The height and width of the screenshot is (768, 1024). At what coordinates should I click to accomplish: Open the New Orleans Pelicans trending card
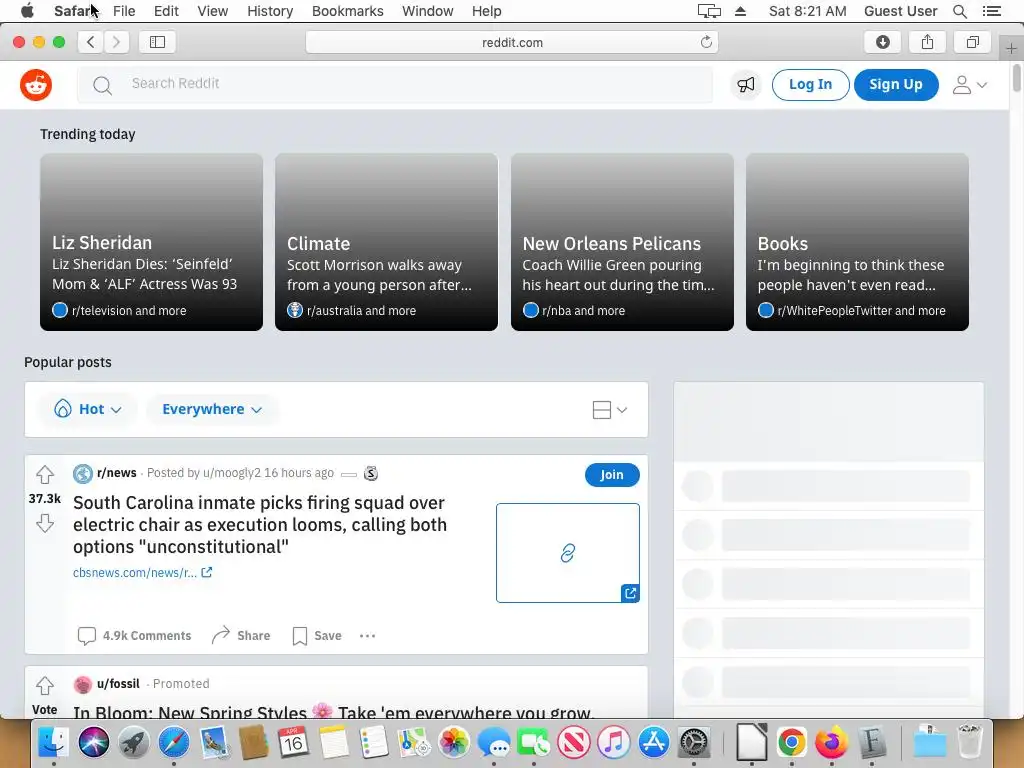point(622,242)
